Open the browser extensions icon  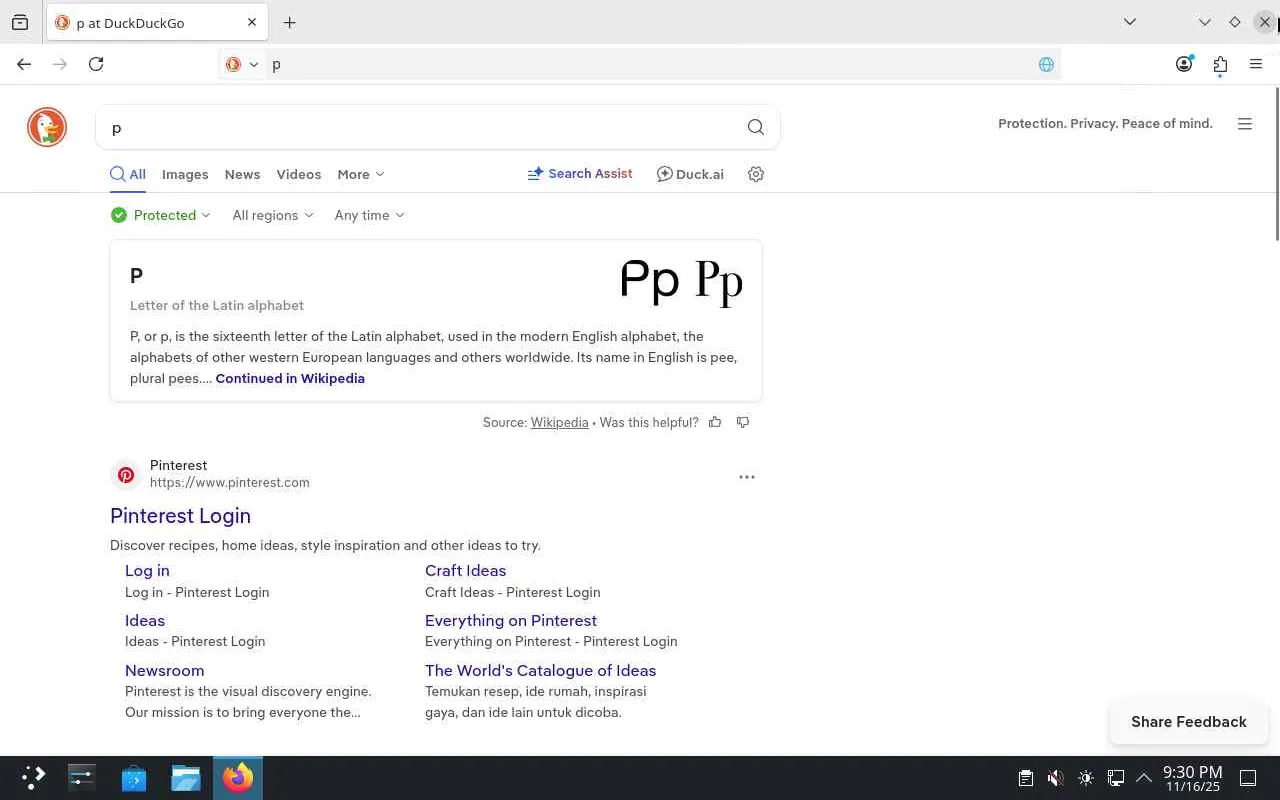(x=1220, y=64)
